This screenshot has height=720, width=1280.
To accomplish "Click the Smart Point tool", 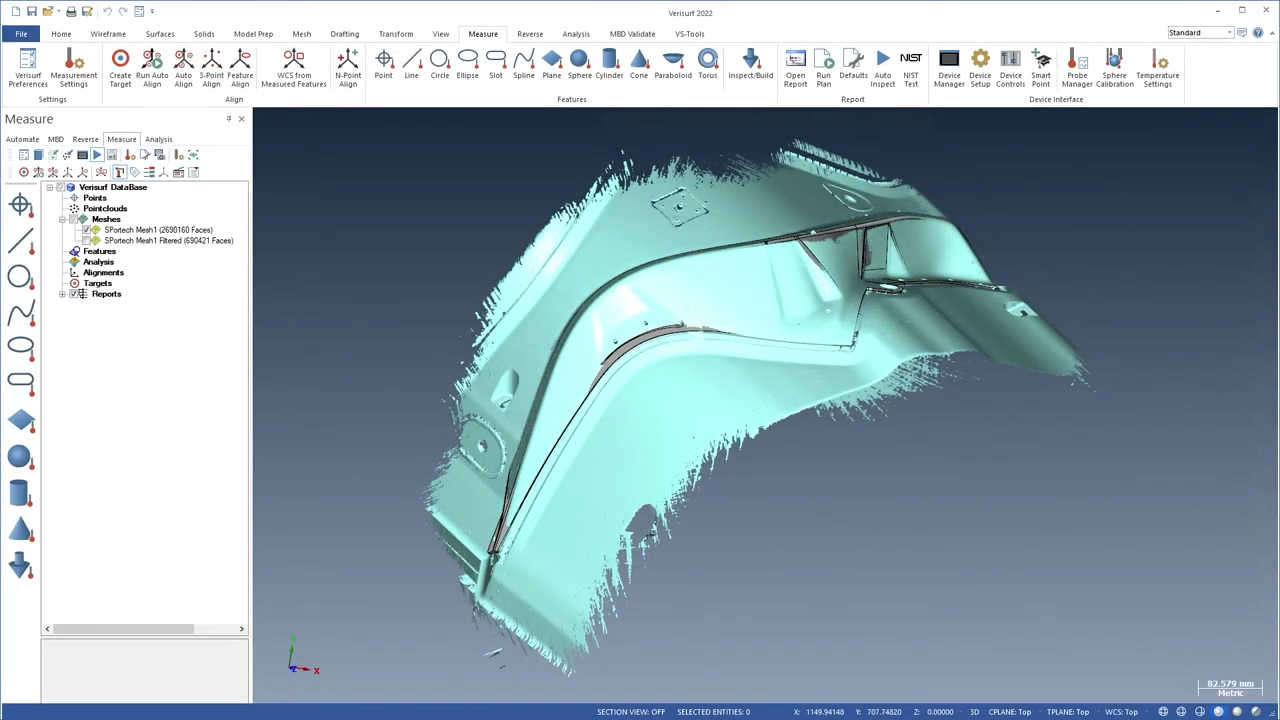I will [1041, 68].
